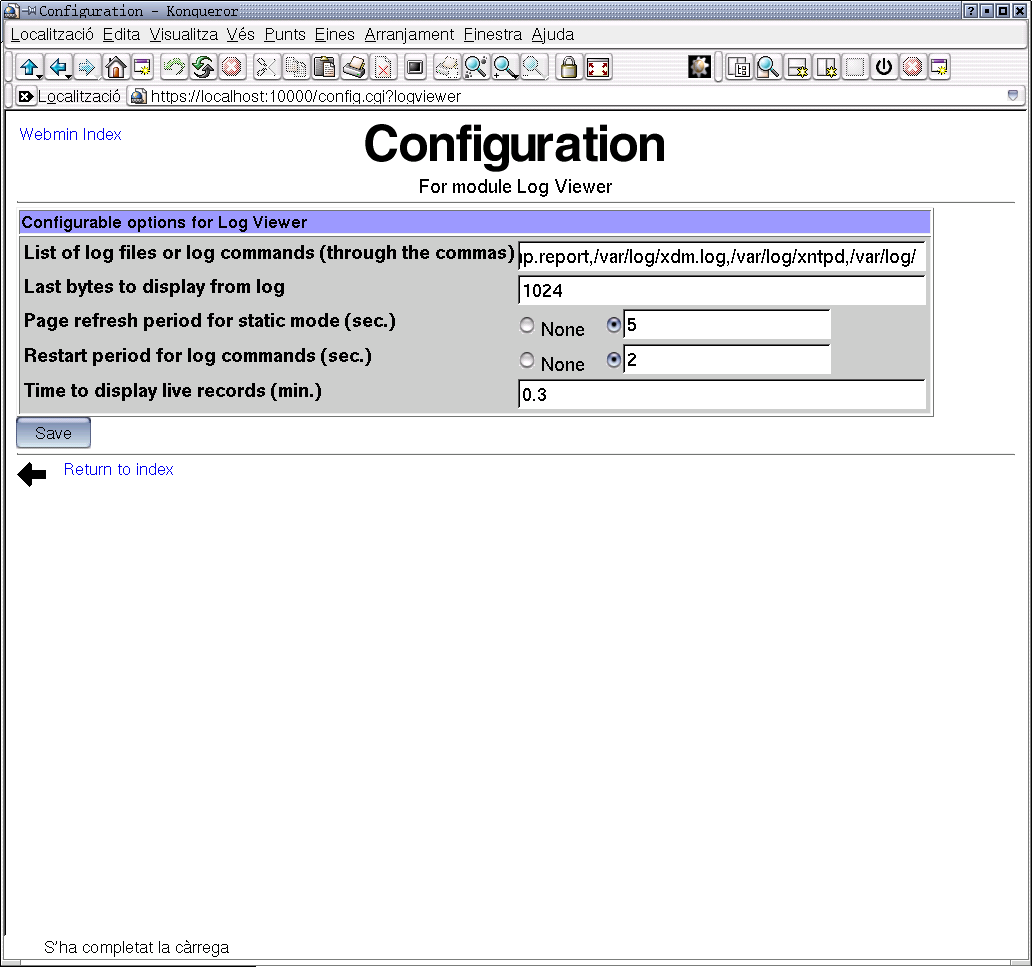This screenshot has width=1032, height=967.
Task: Open the Punts menu
Action: [x=285, y=34]
